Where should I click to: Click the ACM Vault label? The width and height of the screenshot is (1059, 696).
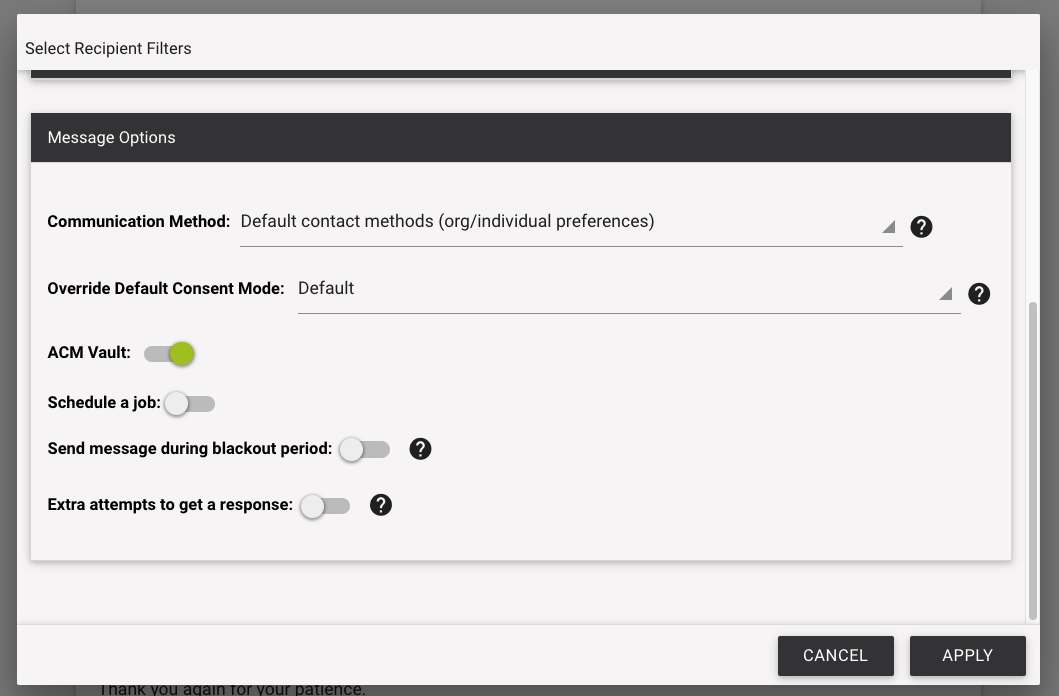coord(89,352)
